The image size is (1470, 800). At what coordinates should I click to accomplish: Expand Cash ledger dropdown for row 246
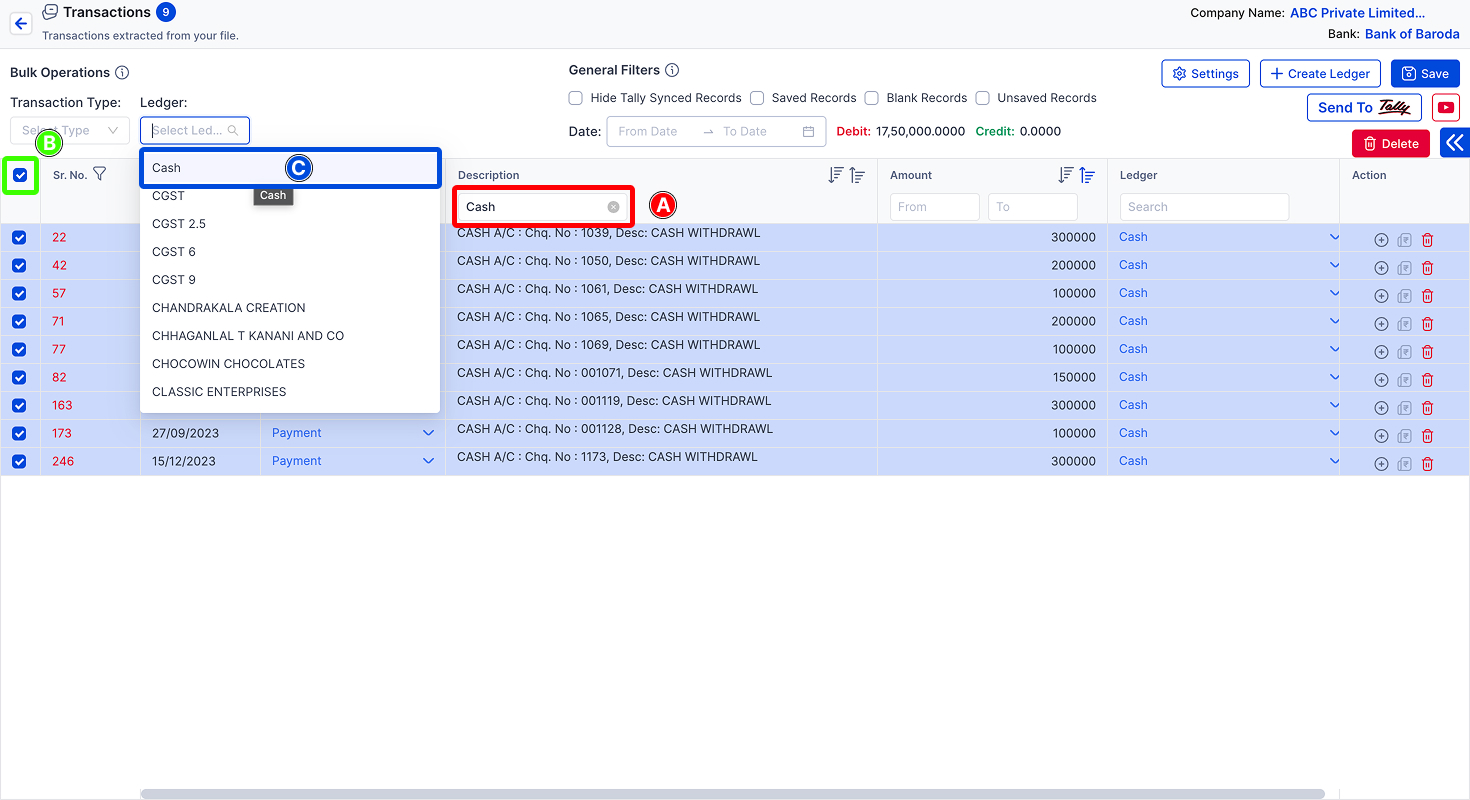(x=1333, y=461)
